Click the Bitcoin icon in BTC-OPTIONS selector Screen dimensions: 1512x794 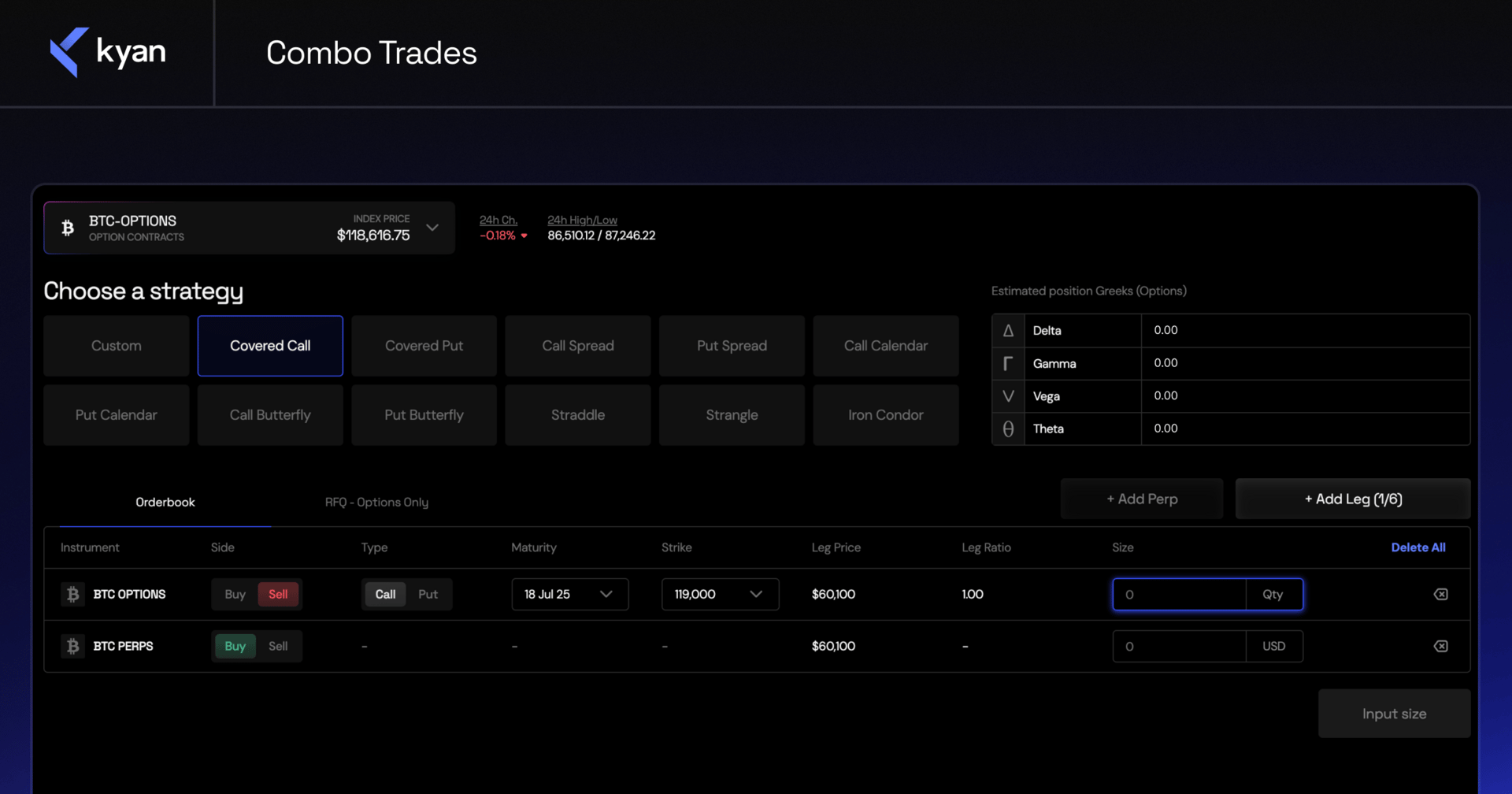tap(68, 228)
